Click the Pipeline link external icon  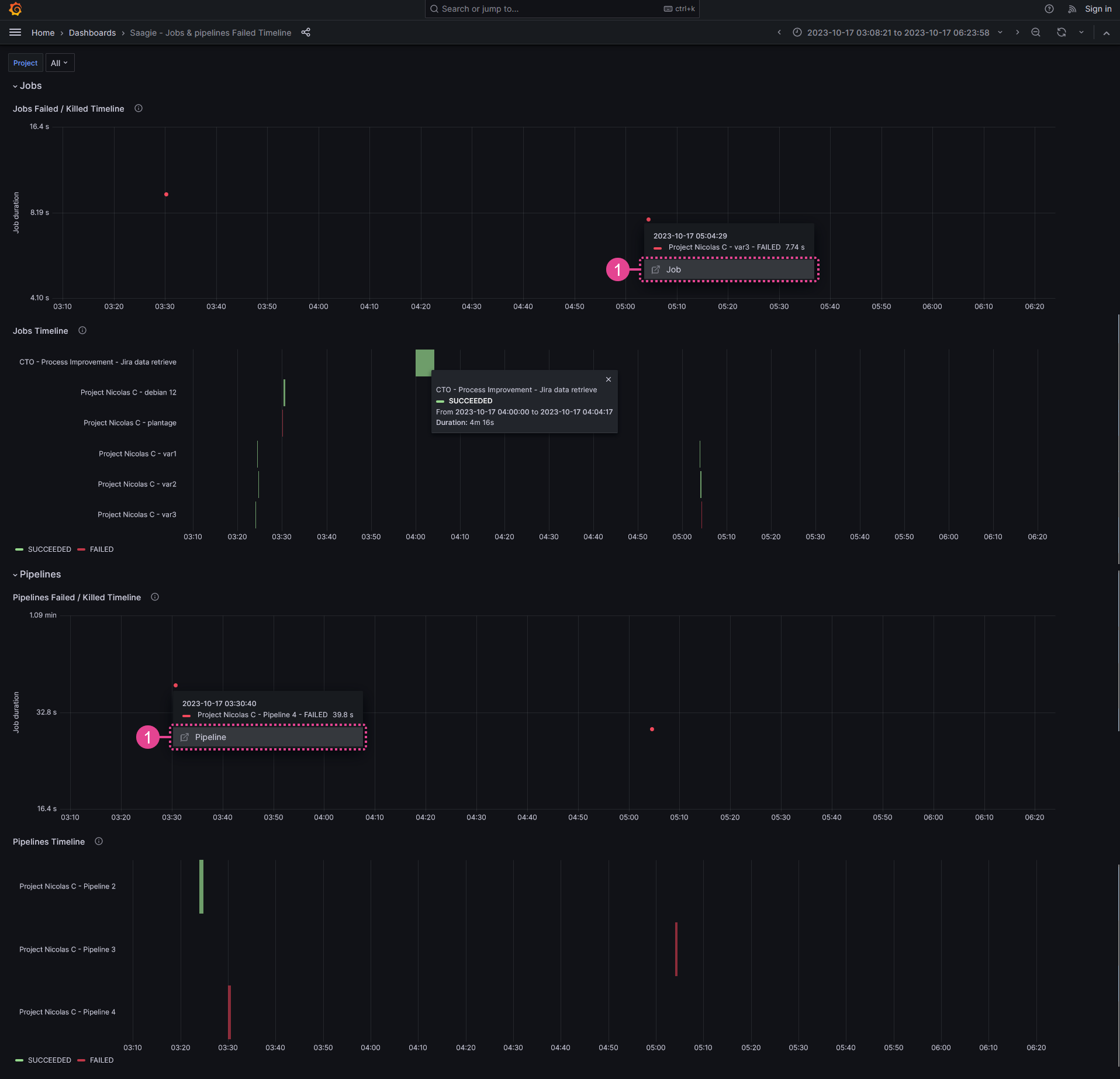(185, 737)
